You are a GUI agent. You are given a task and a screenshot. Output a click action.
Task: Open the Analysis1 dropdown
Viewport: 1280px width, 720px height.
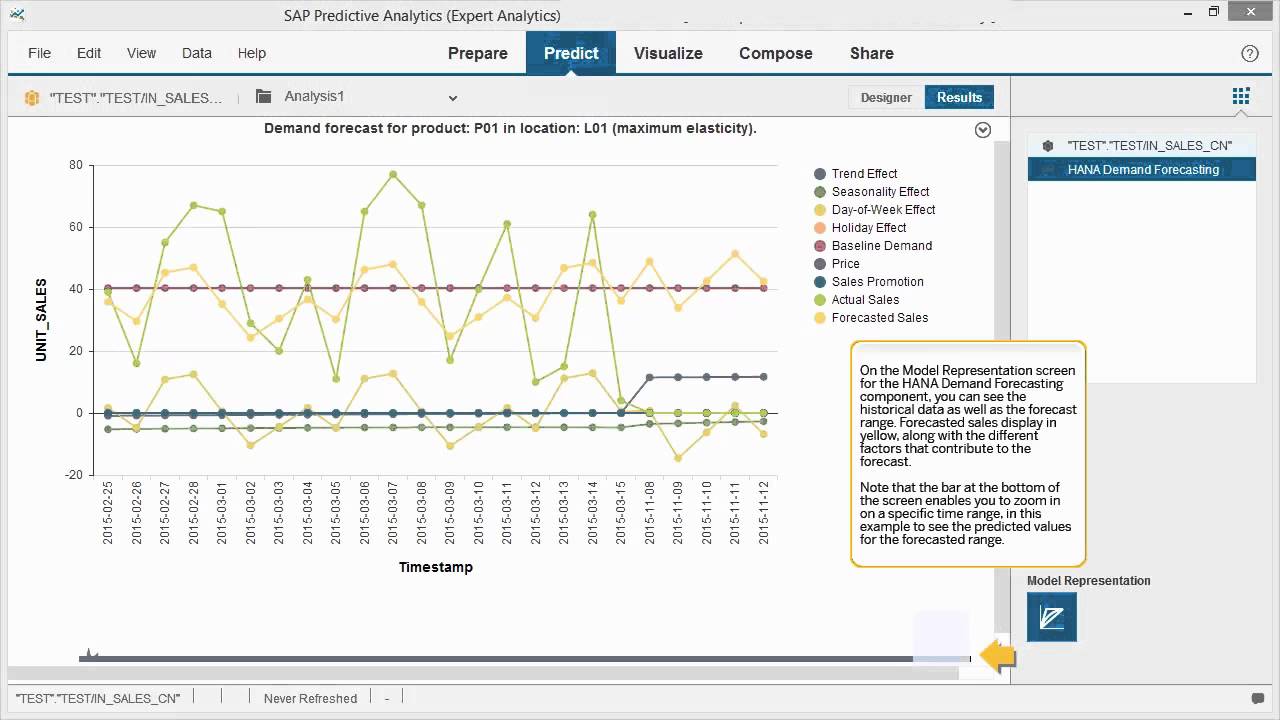(453, 98)
